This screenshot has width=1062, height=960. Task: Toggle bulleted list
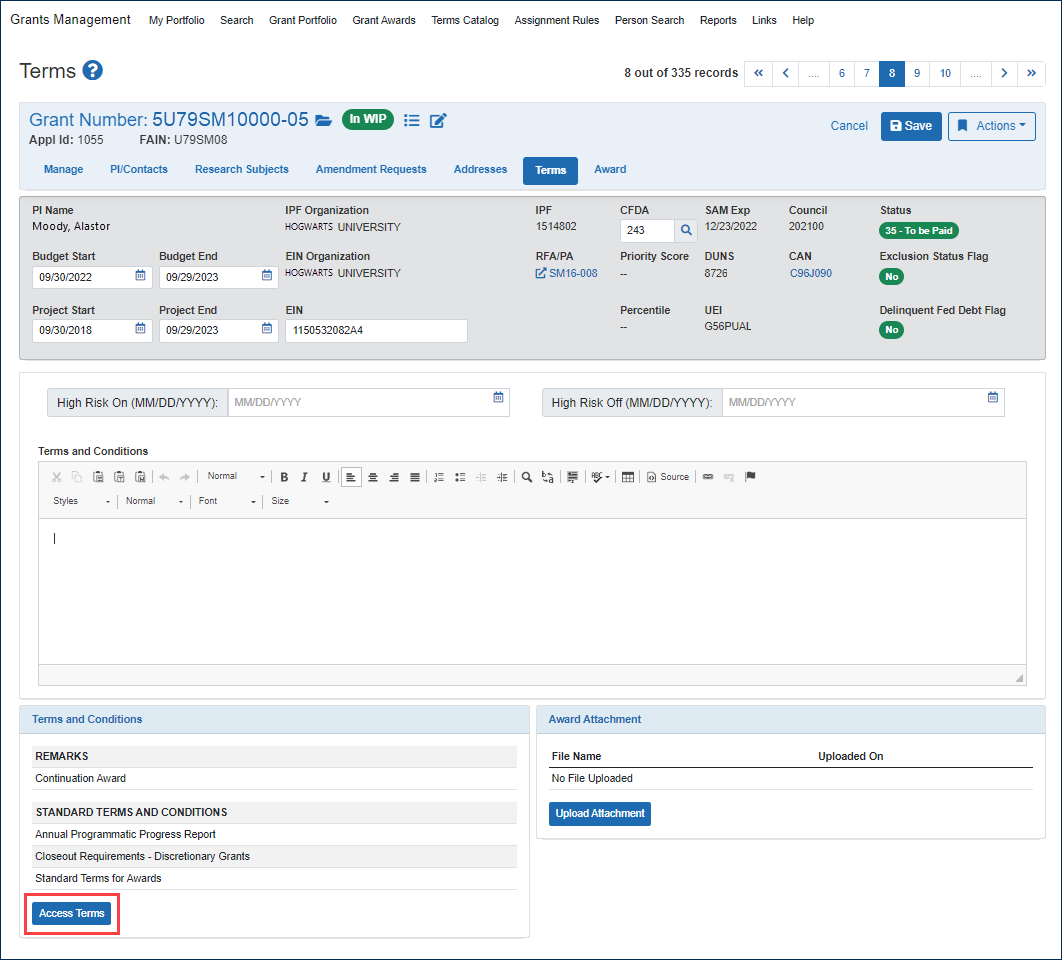click(x=460, y=477)
